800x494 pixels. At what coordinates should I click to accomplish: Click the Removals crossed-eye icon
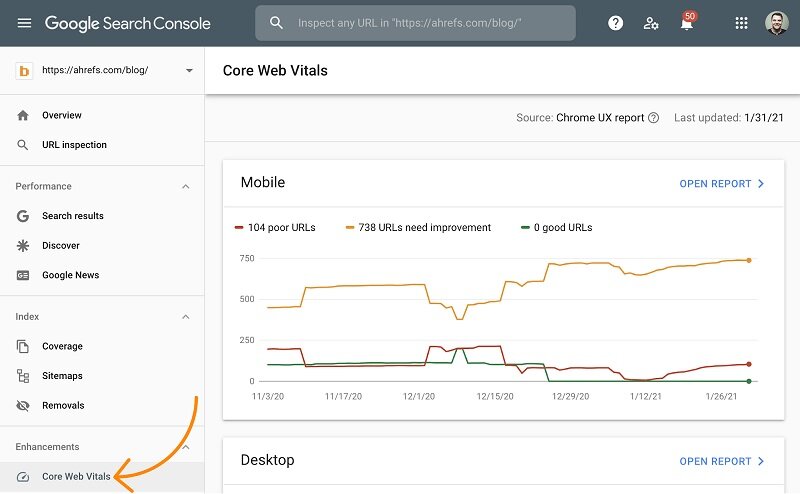pyautogui.click(x=23, y=406)
